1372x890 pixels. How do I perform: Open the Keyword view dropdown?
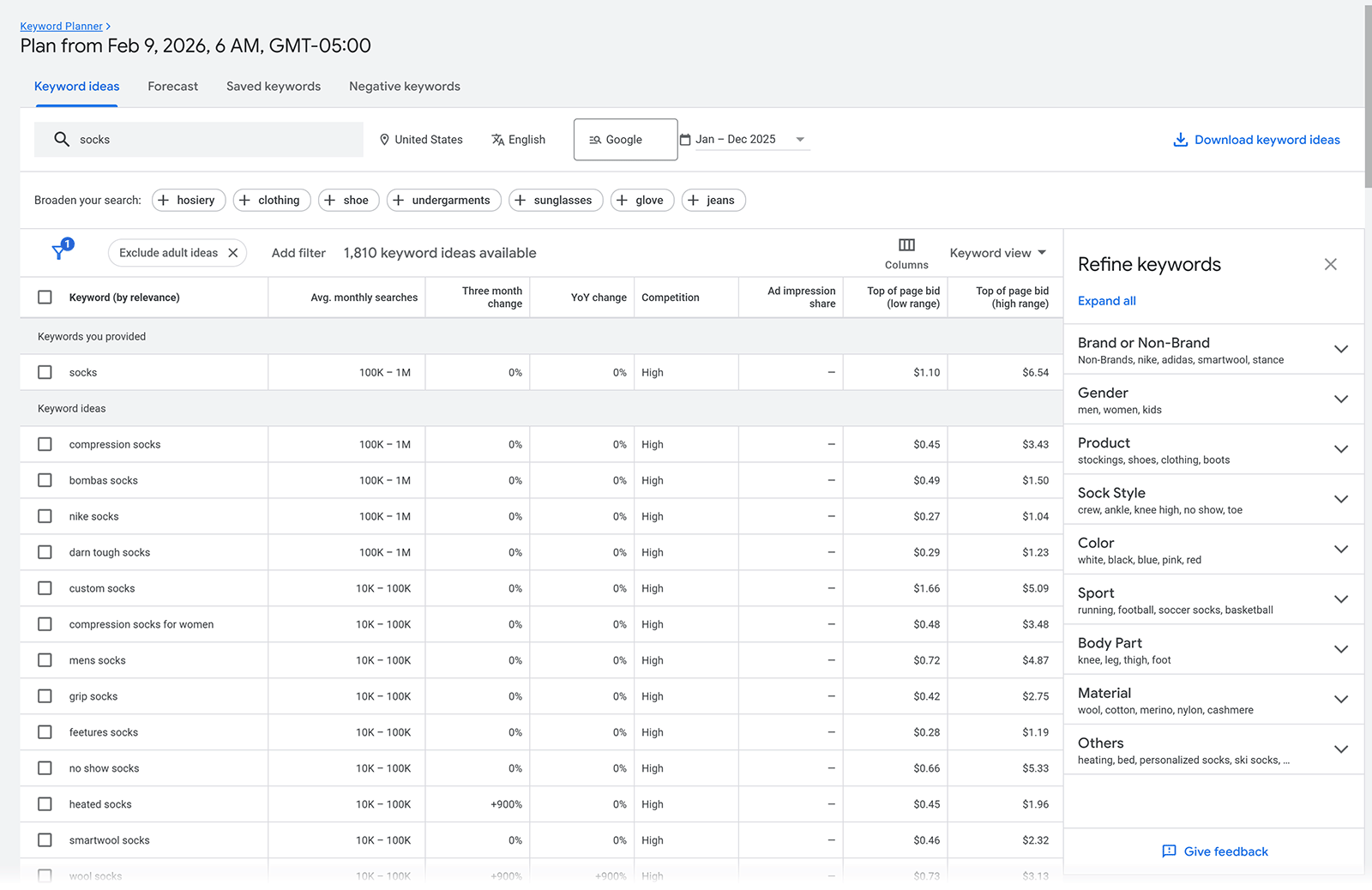click(x=997, y=253)
